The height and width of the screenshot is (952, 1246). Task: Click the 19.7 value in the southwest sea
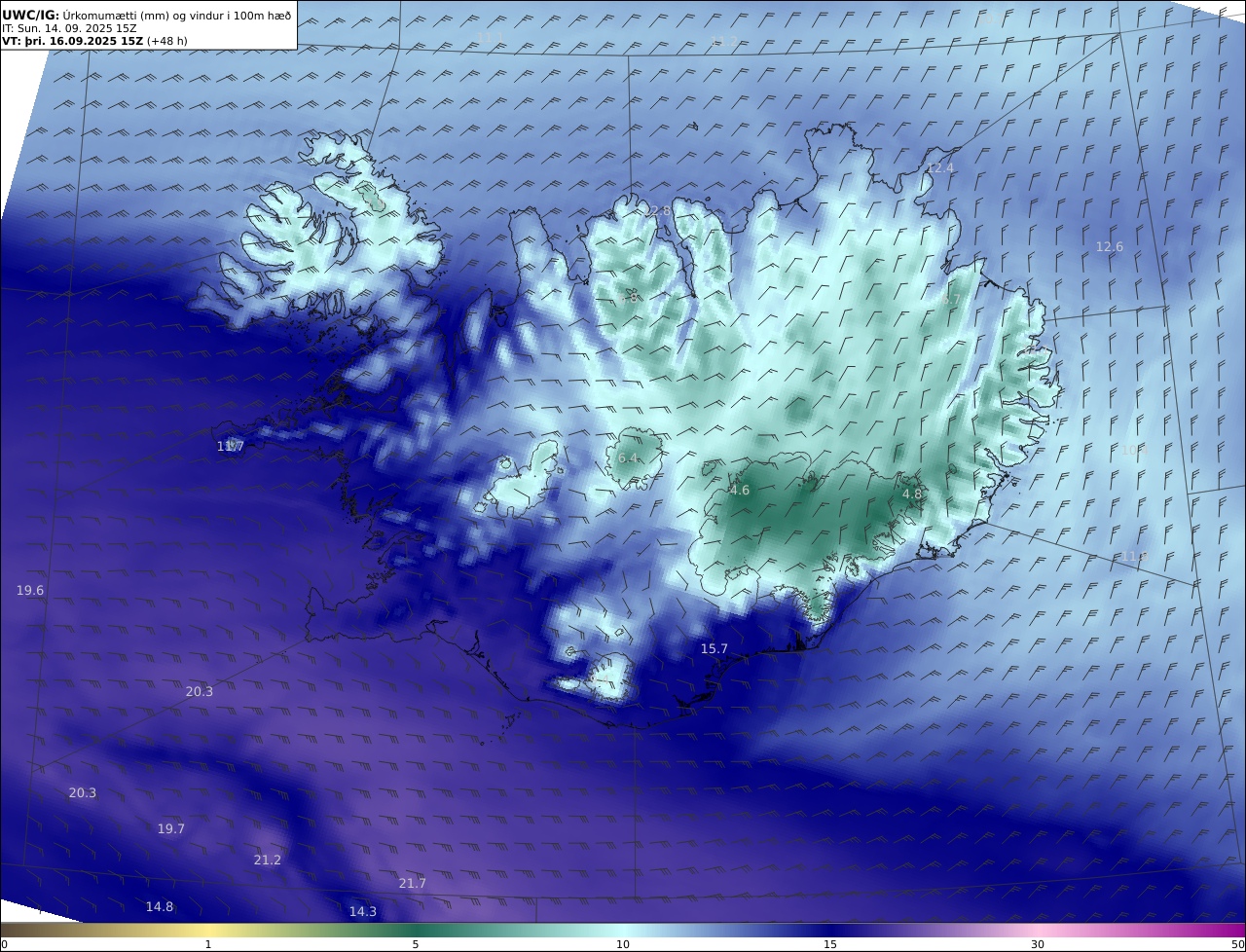171,829
